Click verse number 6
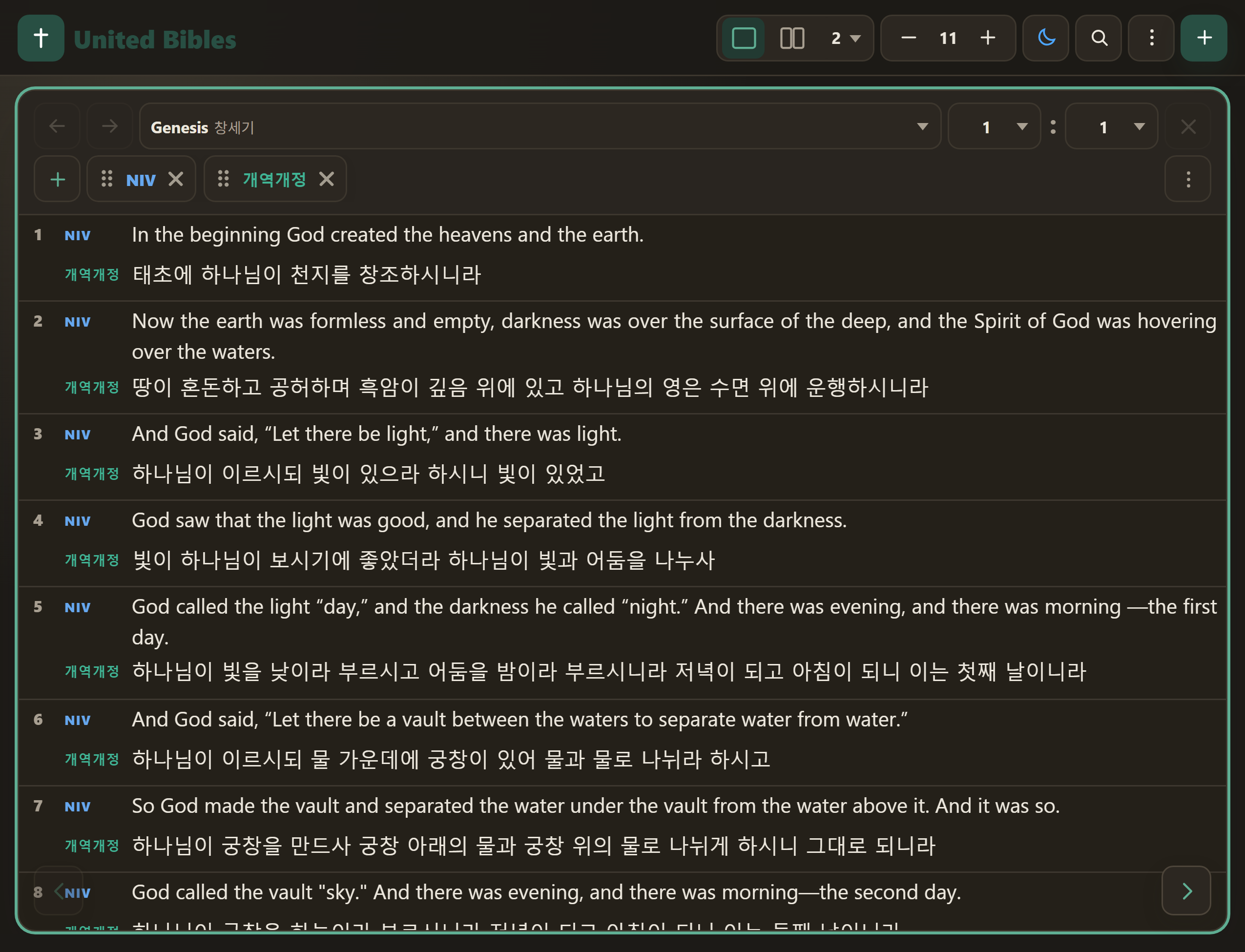Screen dimensions: 1245x952 pos(38,719)
